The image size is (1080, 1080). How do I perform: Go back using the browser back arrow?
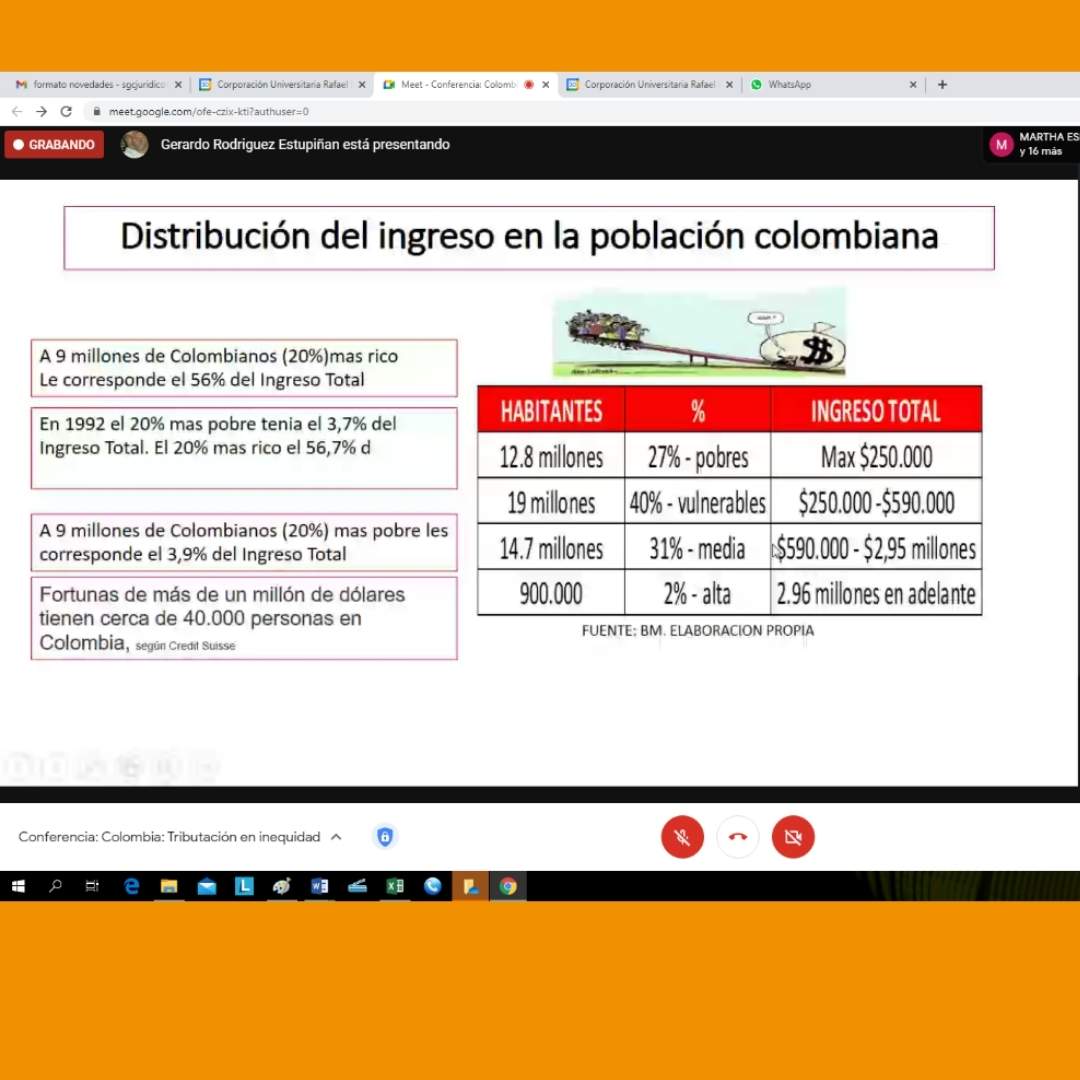(x=17, y=112)
